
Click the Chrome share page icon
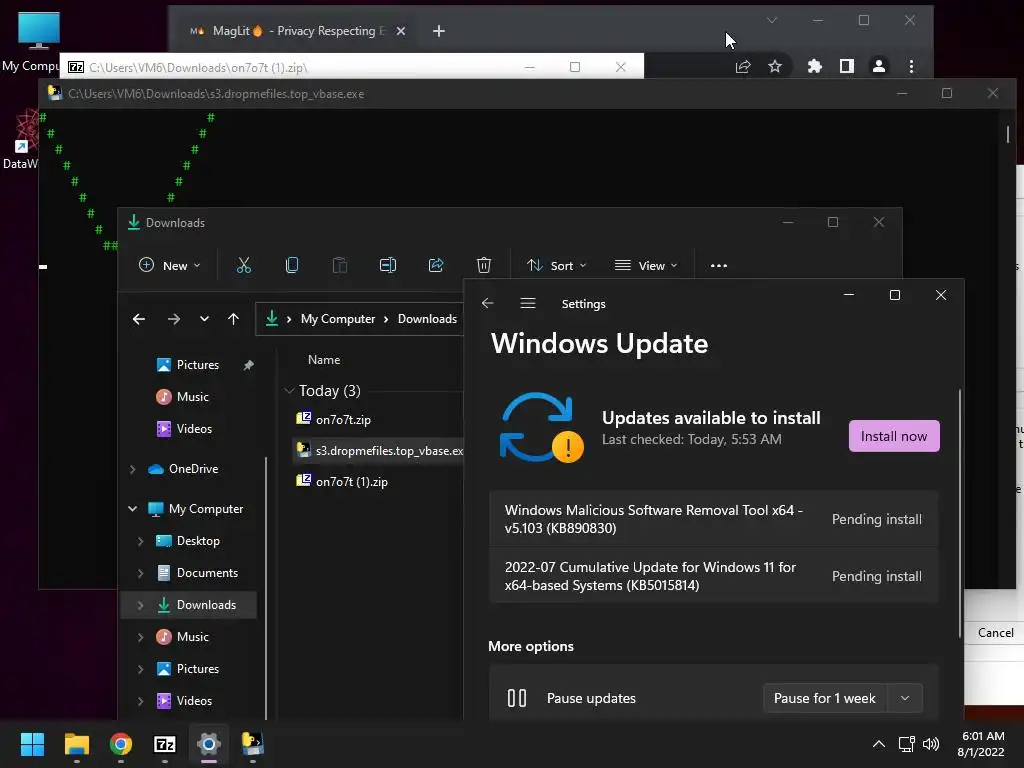tap(743, 66)
